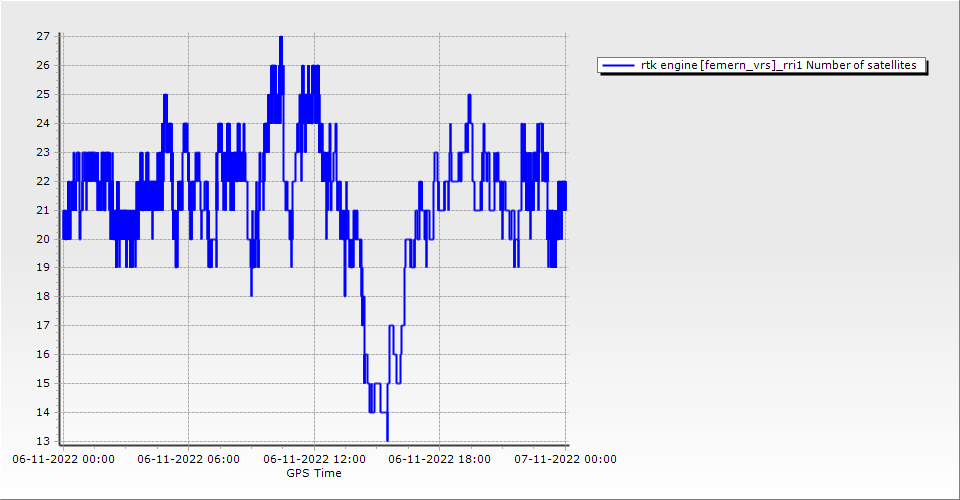Click the '06-11-2022 00:00' x-axis label
Screen dimensions: 960x500
tap(63, 459)
